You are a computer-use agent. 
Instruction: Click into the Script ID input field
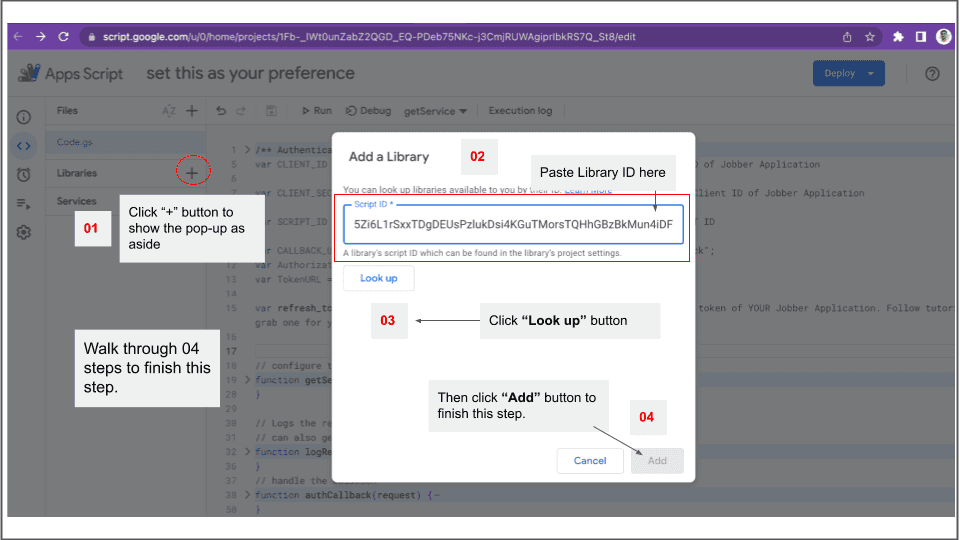pos(512,225)
